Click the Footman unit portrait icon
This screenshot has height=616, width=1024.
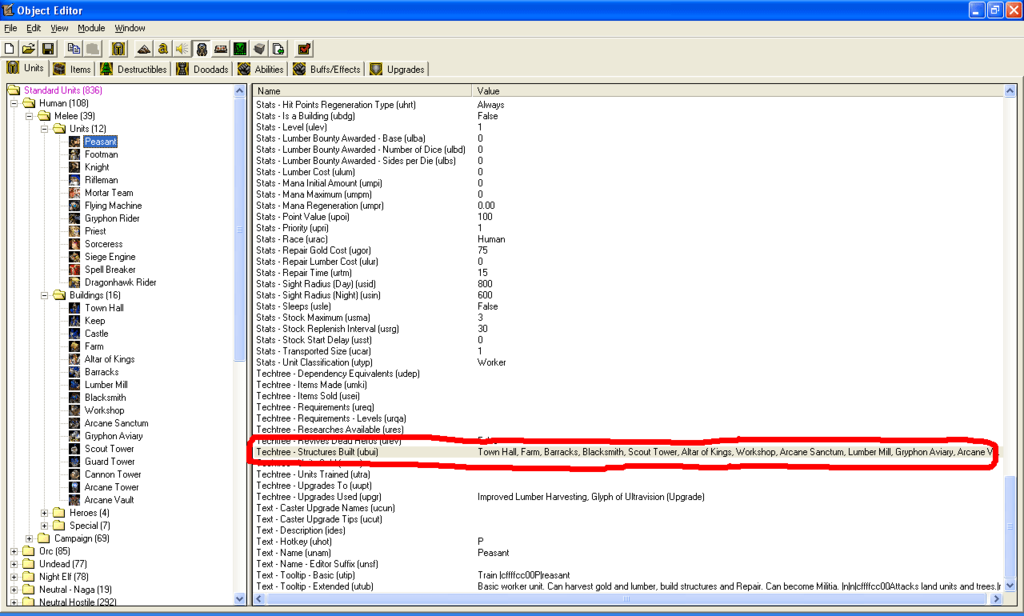[75, 155]
